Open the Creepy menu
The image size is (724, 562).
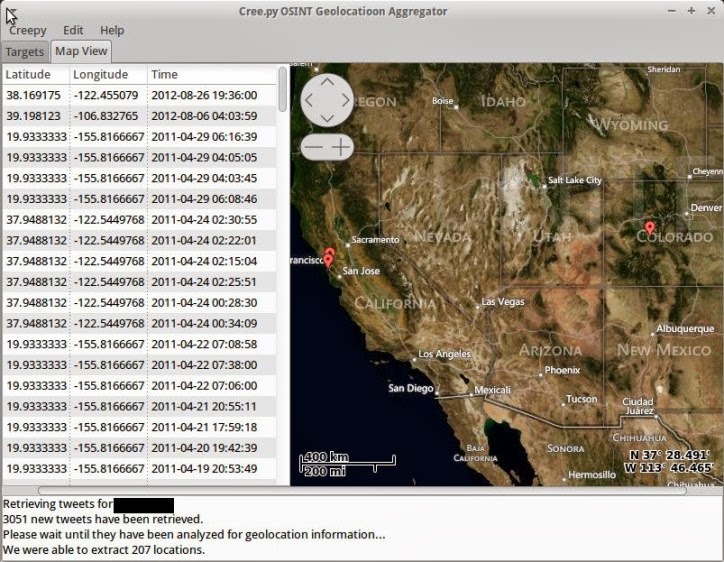(28, 30)
